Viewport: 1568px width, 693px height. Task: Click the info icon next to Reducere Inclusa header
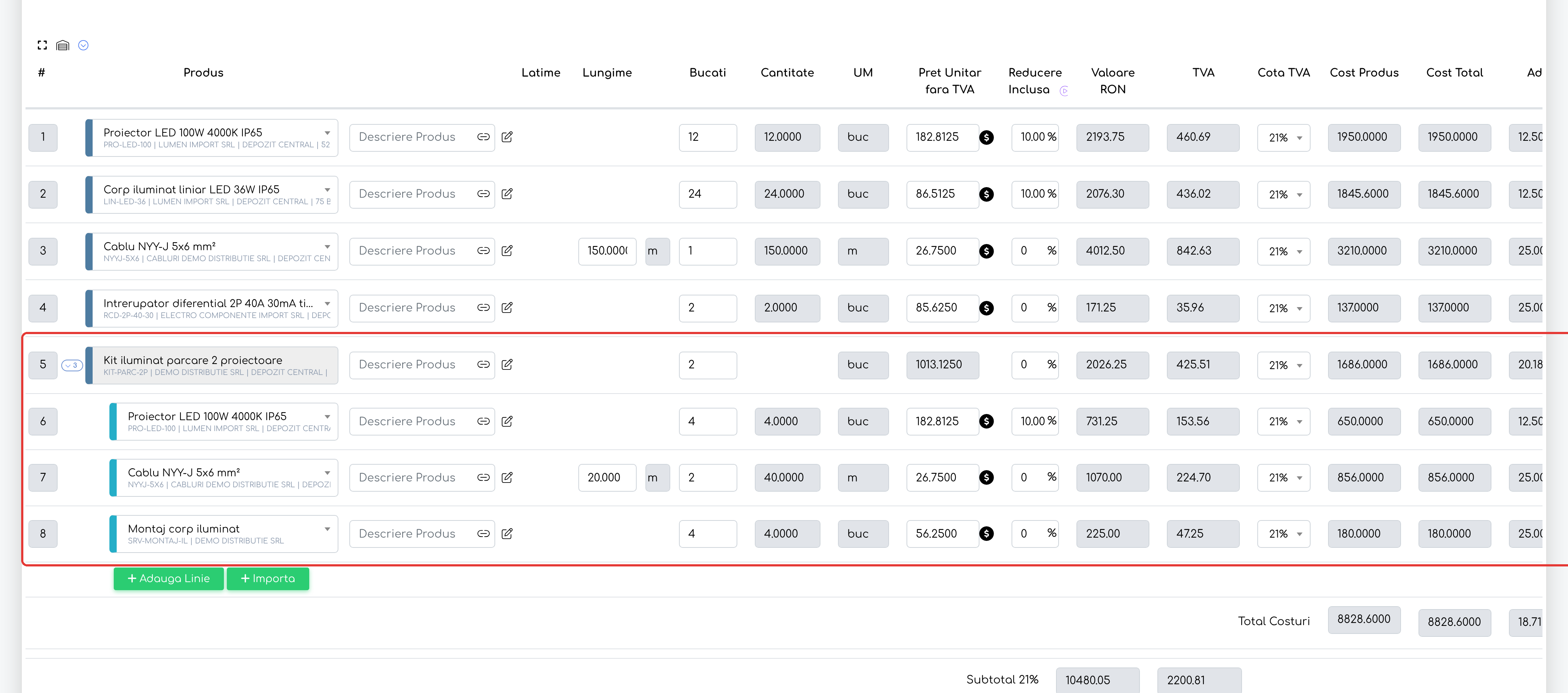pos(1064,91)
